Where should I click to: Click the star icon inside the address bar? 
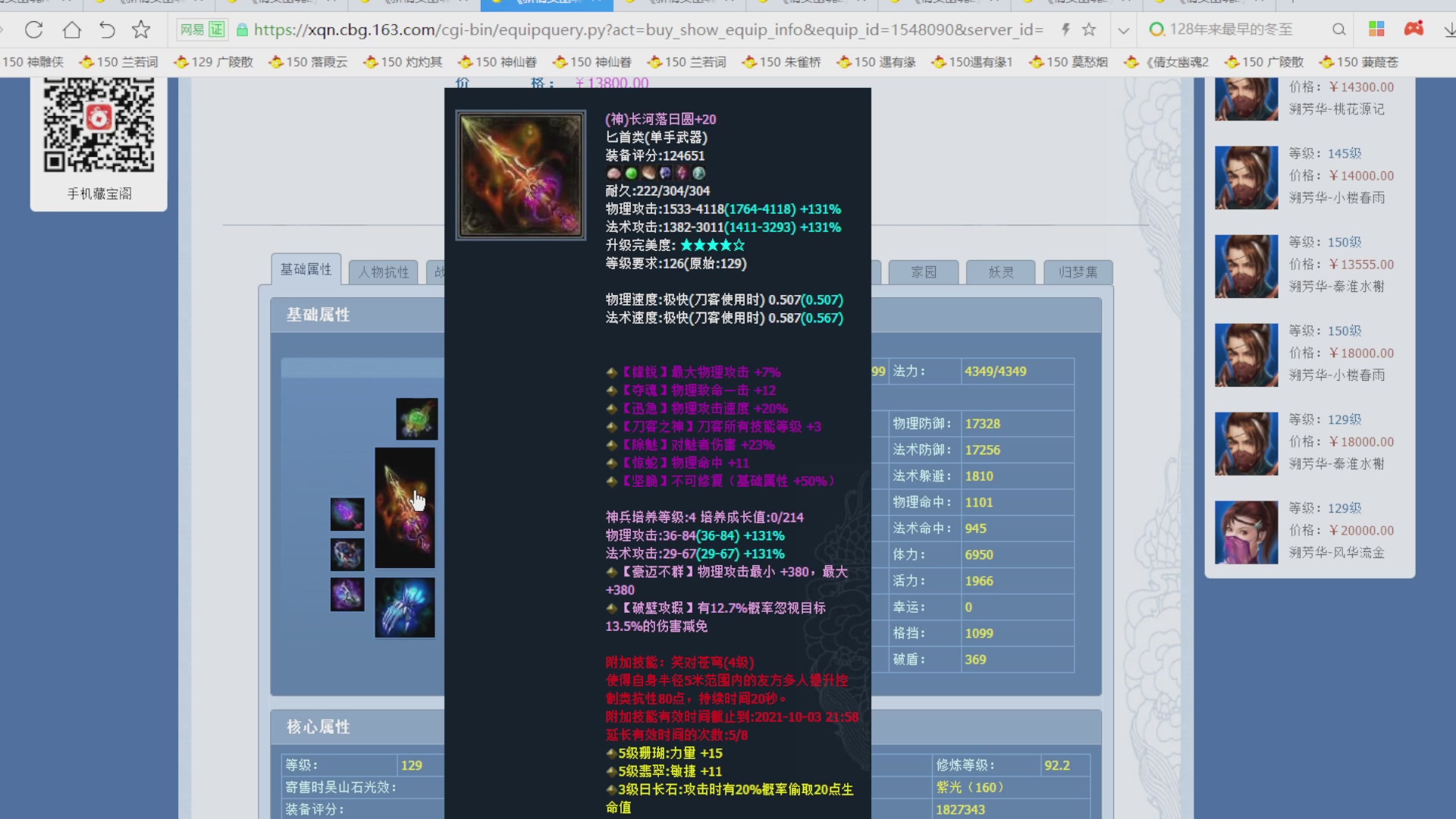coord(1089,30)
